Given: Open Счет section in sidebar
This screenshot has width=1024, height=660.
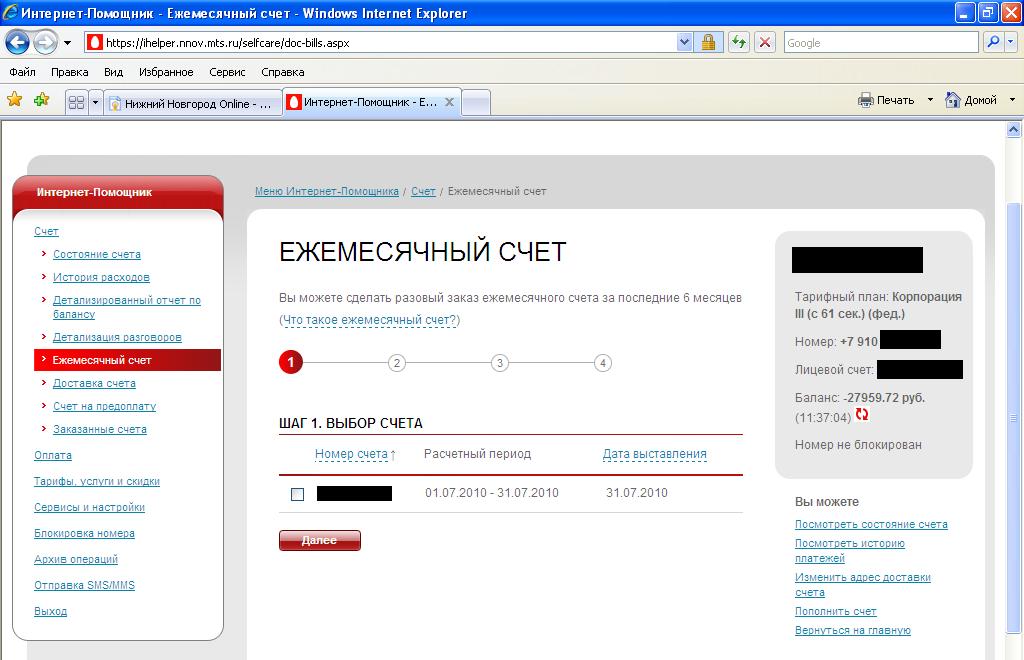Looking at the screenshot, I should pos(46,231).
